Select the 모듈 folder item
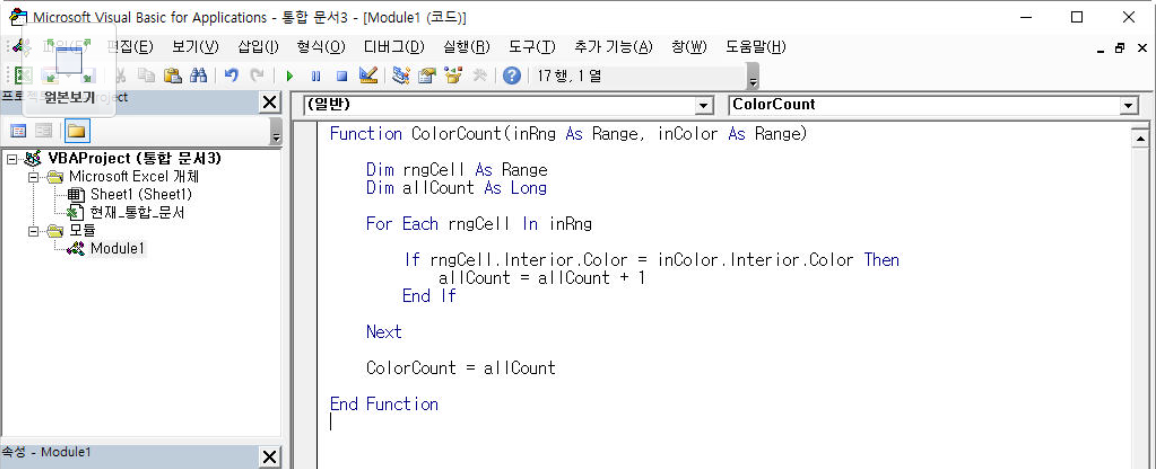Image resolution: width=1156 pixels, height=469 pixels. (x=82, y=231)
